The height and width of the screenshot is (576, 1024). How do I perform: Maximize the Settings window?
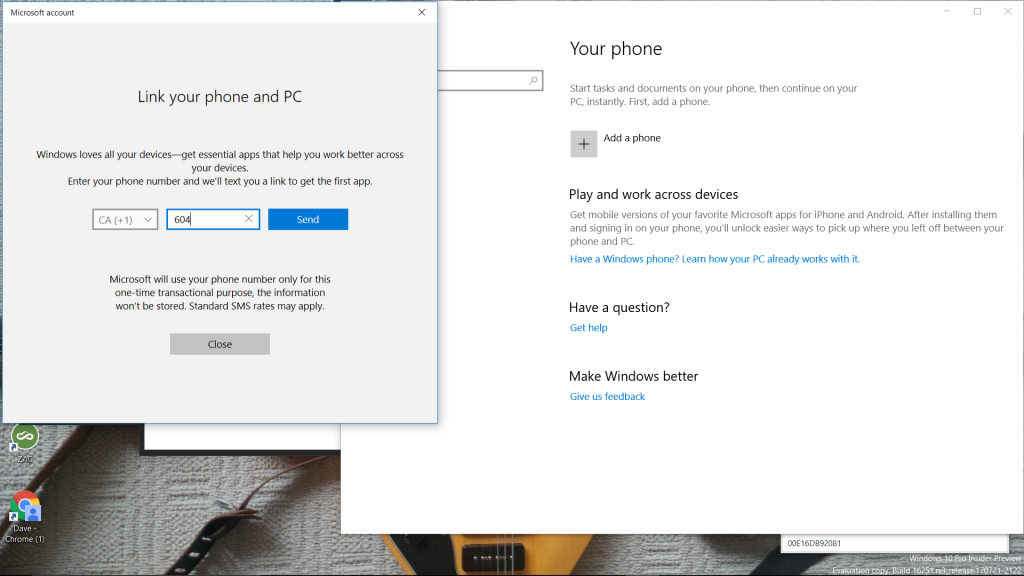pos(977,11)
